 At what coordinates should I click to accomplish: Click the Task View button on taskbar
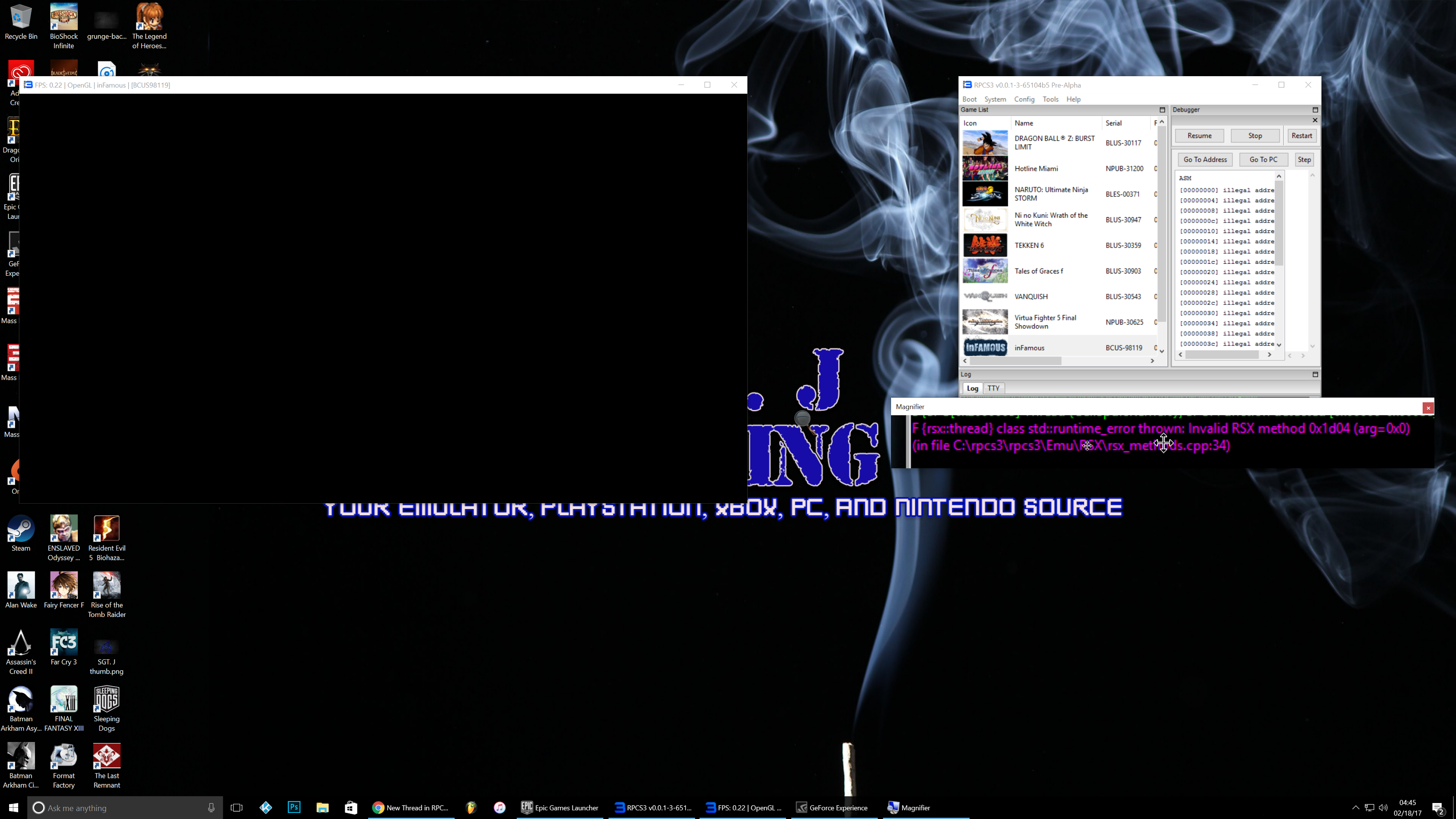(x=237, y=807)
